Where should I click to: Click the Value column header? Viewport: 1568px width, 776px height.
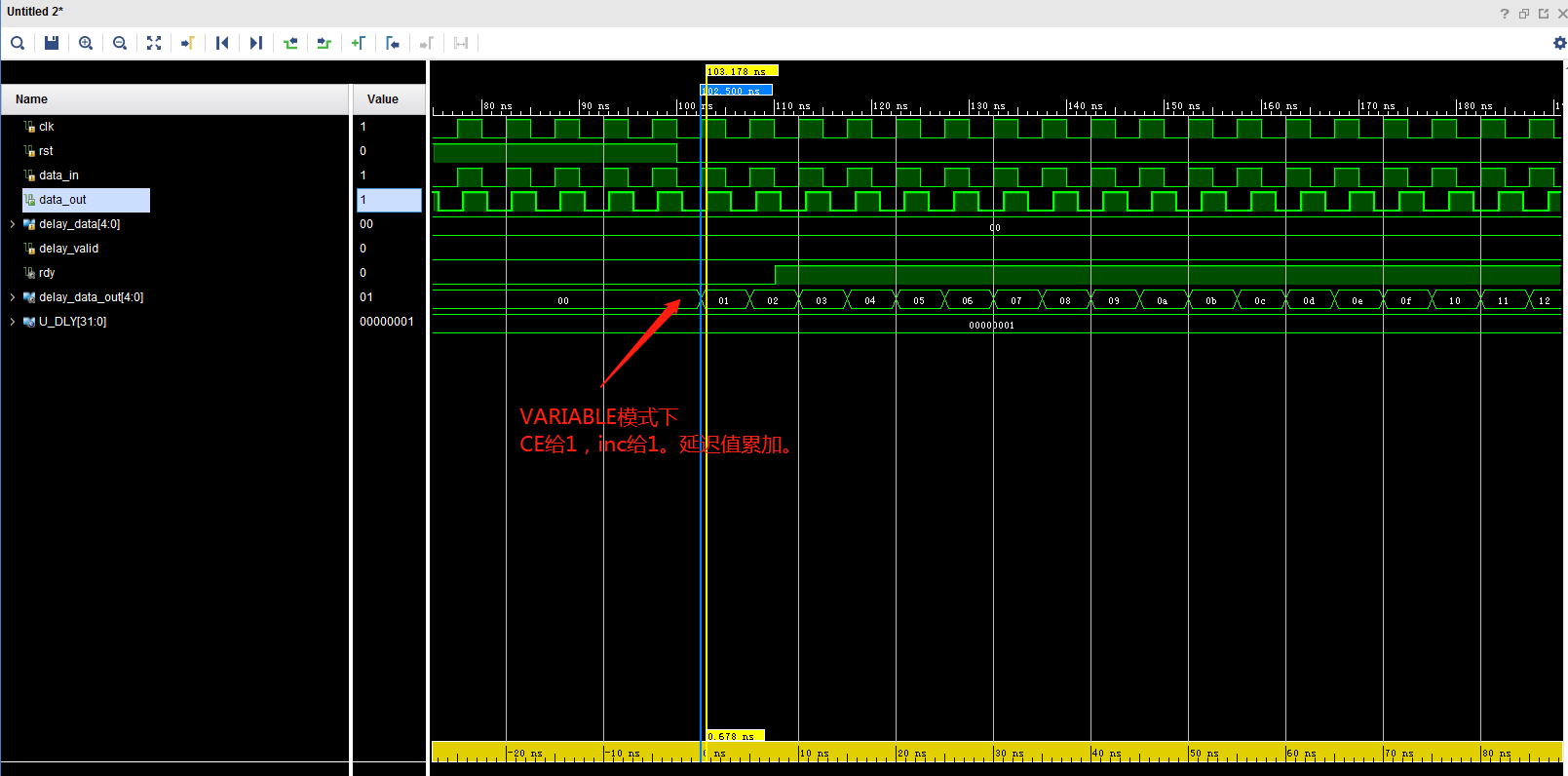[389, 99]
